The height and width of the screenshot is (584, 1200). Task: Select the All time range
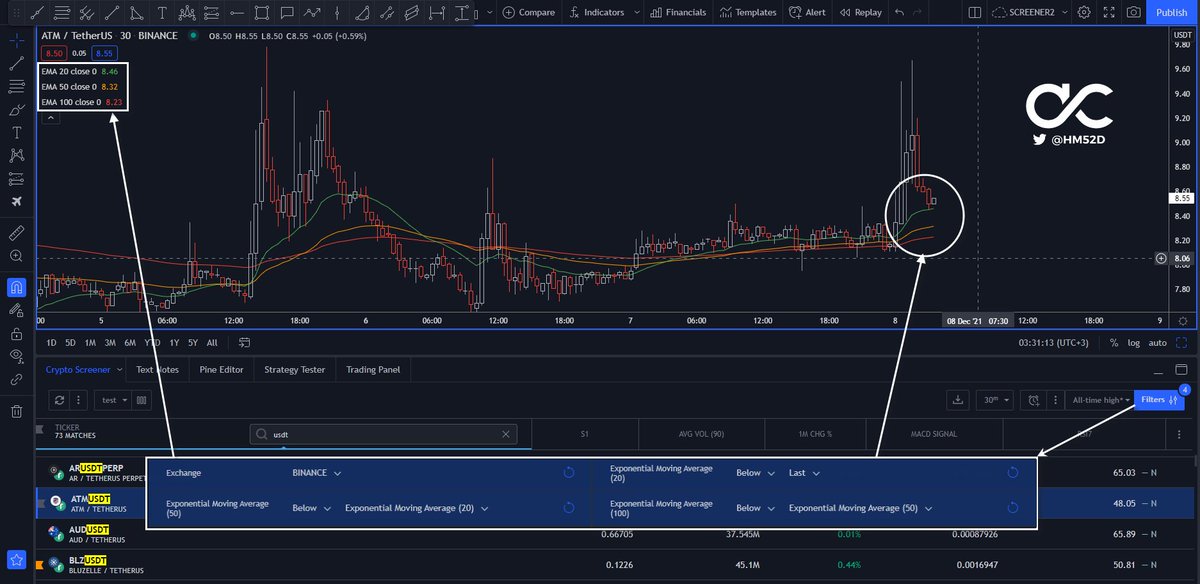pos(212,343)
